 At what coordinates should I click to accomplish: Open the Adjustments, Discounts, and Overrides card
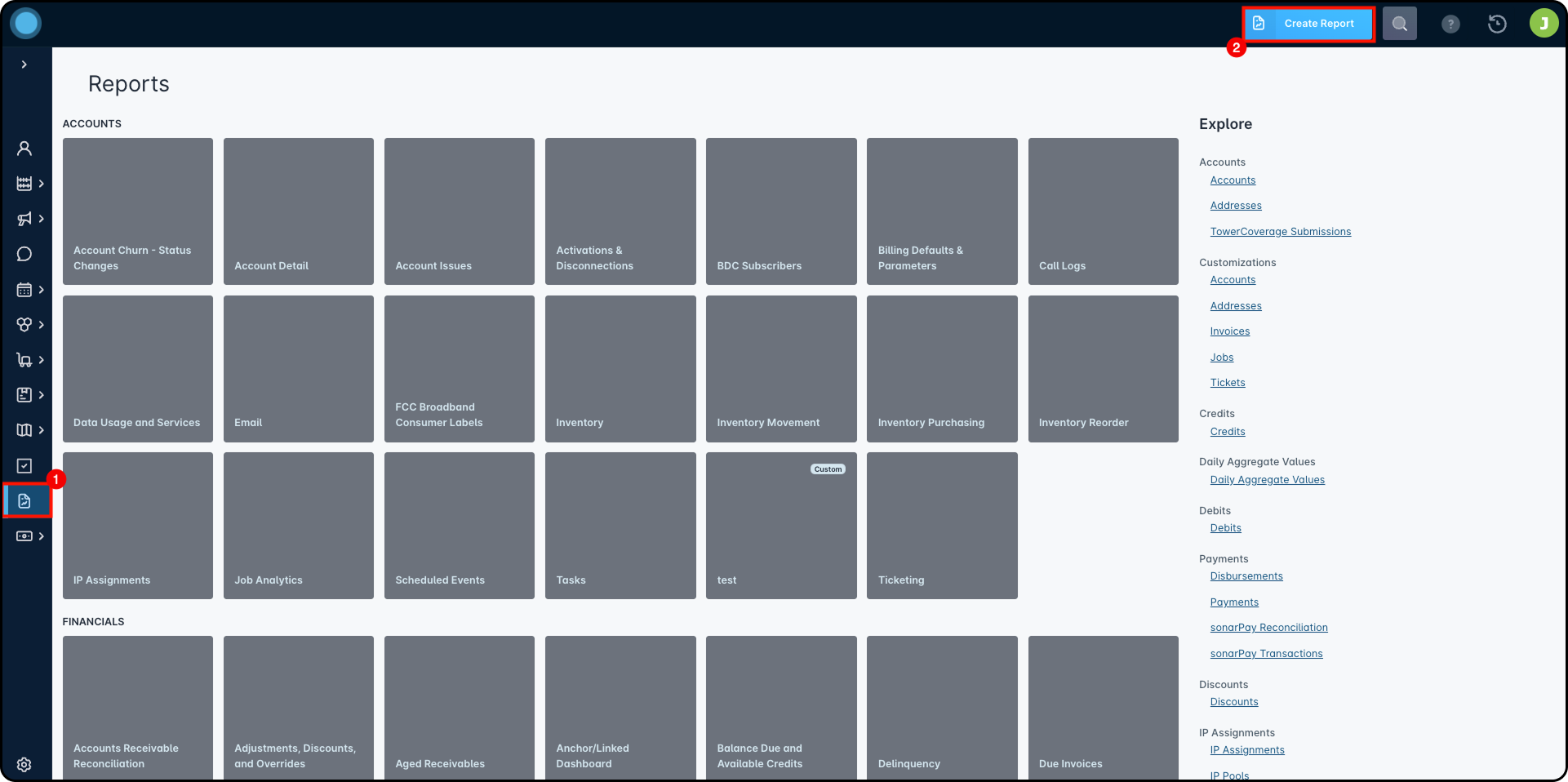click(299, 708)
